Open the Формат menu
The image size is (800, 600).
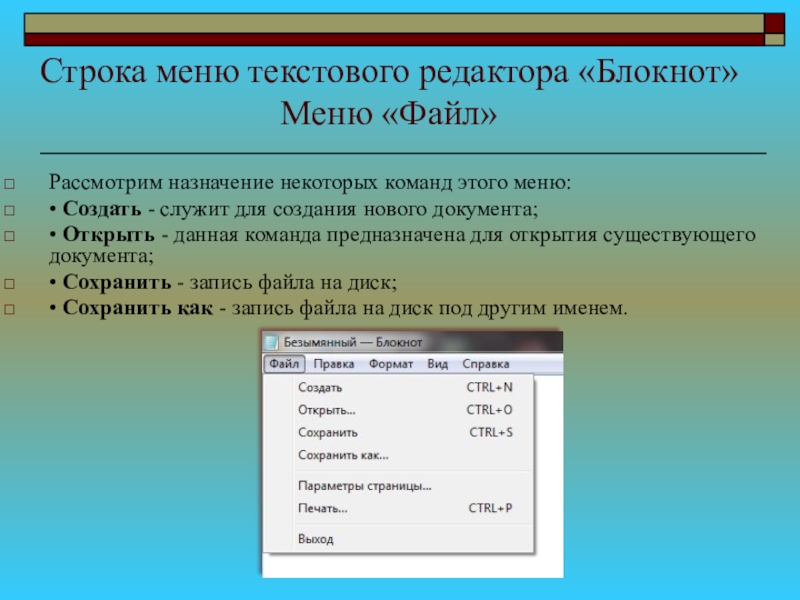click(391, 364)
